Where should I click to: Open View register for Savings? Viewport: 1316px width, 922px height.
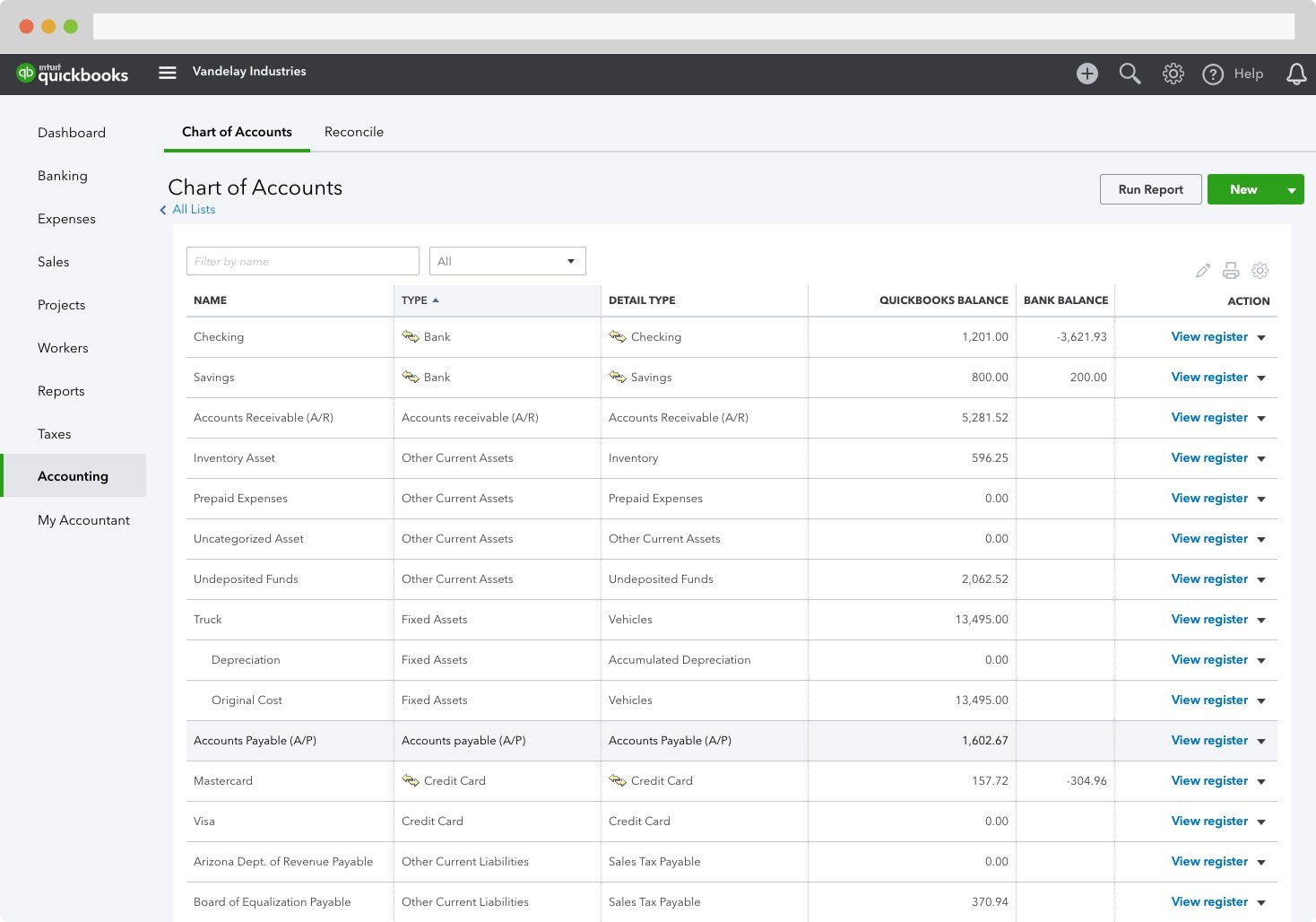1208,378
